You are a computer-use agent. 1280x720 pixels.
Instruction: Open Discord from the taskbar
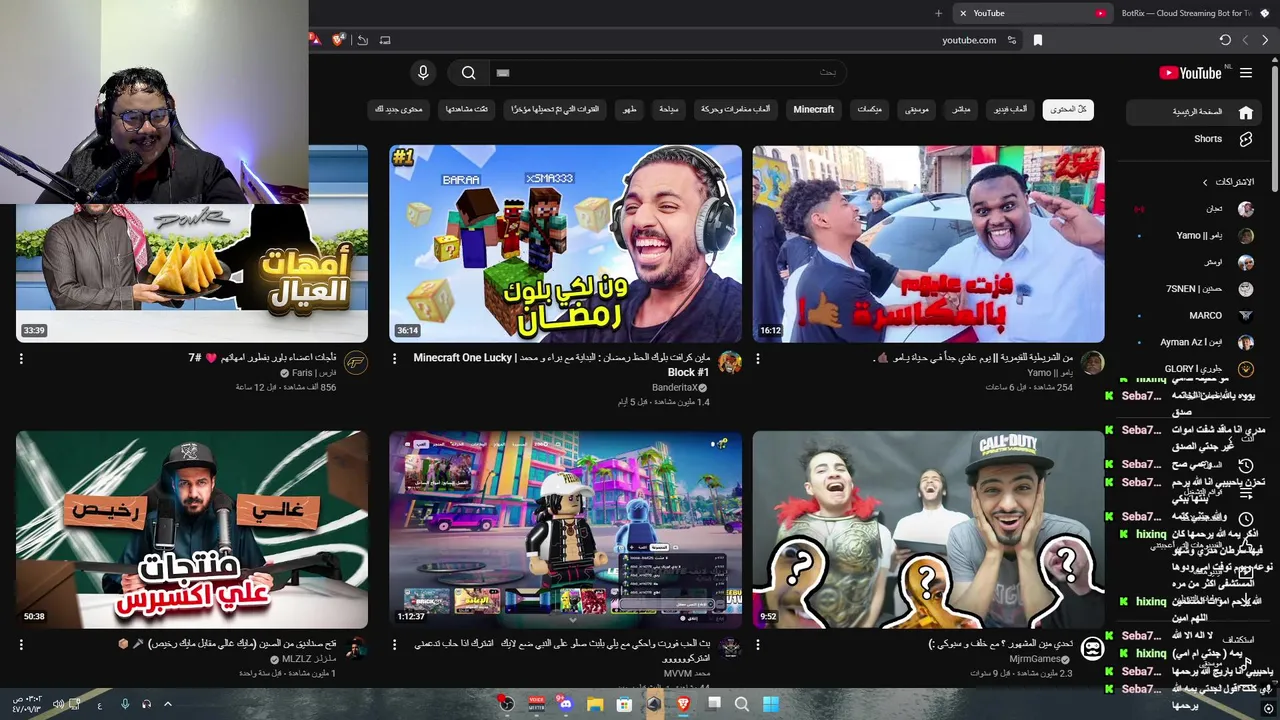click(566, 704)
